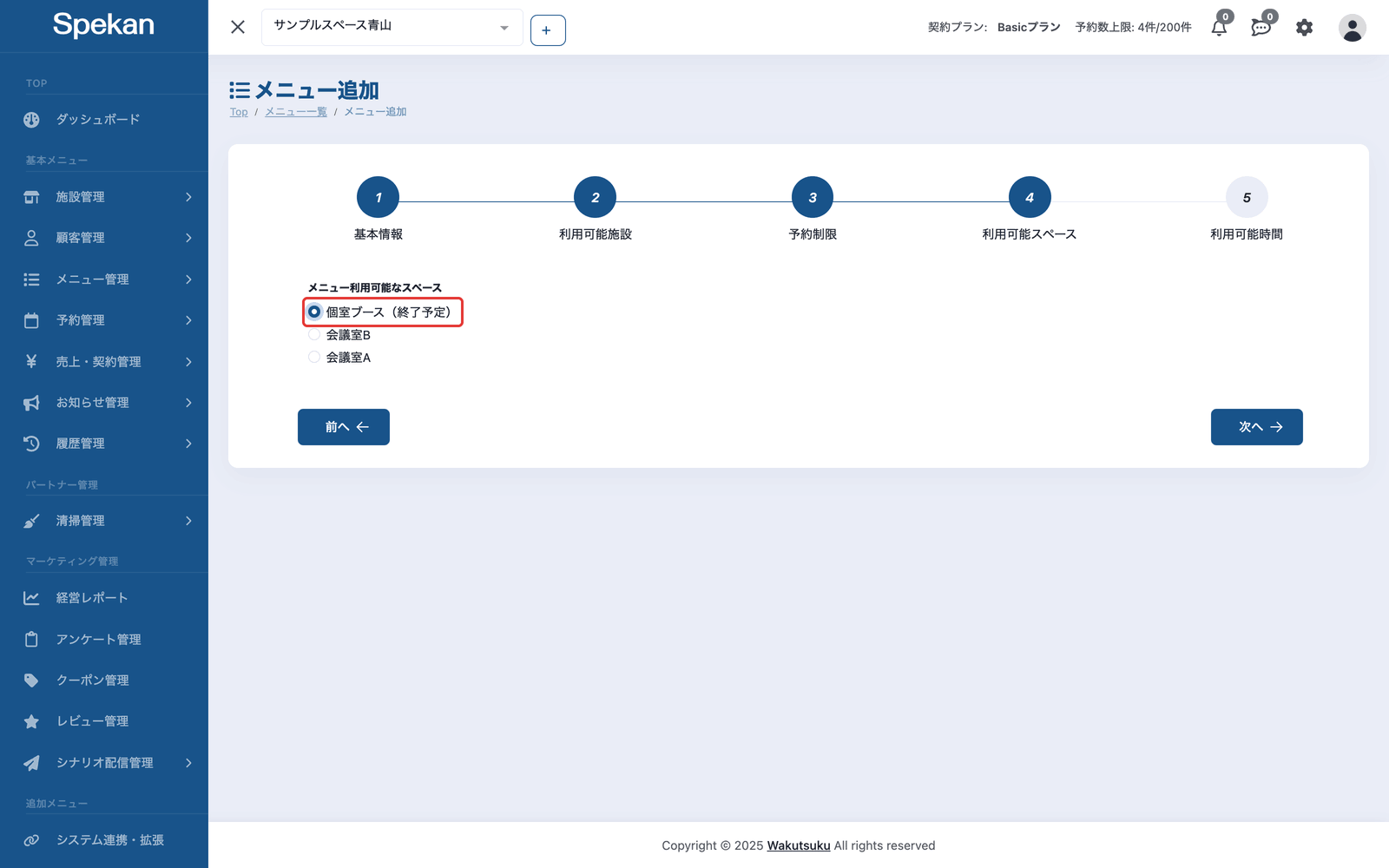Viewport: 1389px width, 868px height.
Task: Expand the メニュー管理 chevron
Action: click(188, 279)
